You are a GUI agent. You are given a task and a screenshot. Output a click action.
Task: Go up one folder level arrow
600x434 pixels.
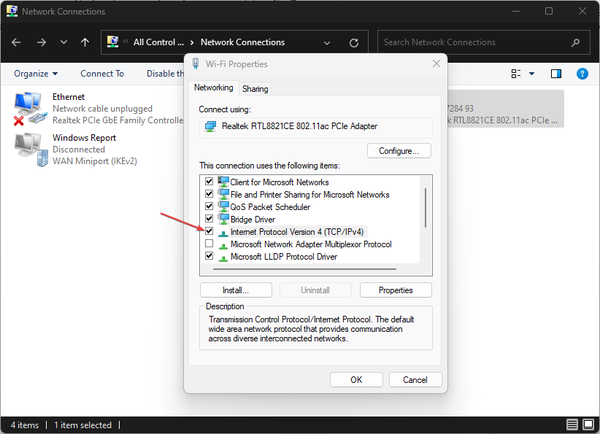click(x=85, y=42)
